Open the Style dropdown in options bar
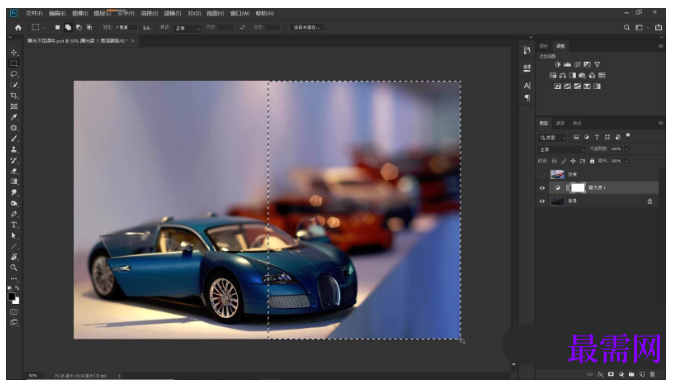Viewport: 680px width, 380px height. pos(187,28)
